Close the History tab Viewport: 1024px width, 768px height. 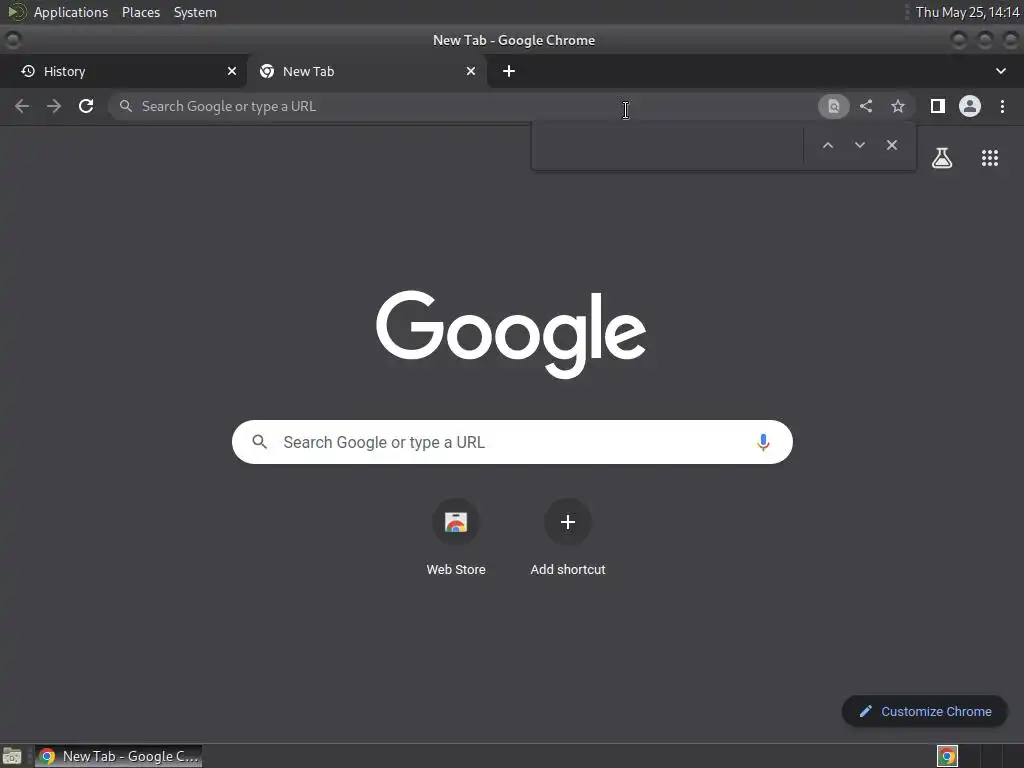232,71
